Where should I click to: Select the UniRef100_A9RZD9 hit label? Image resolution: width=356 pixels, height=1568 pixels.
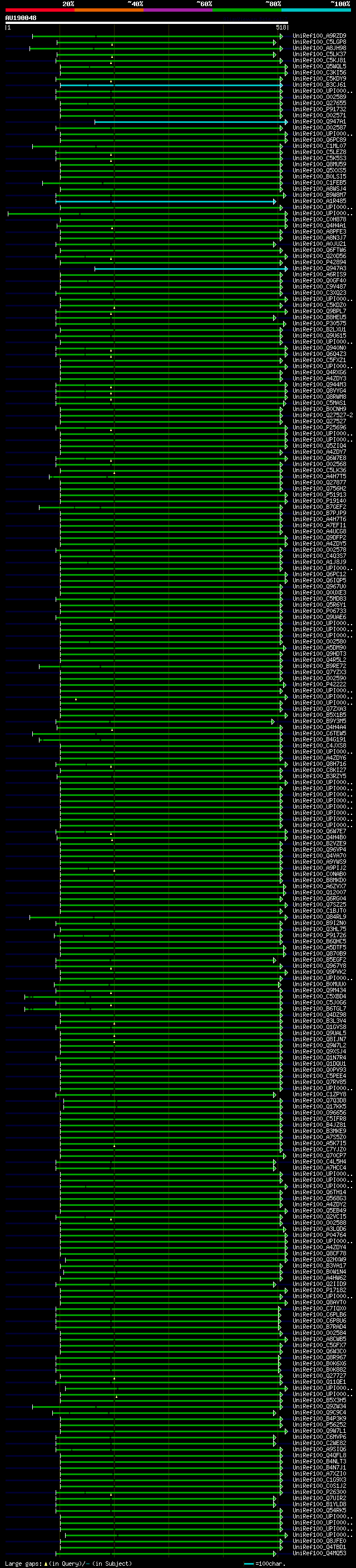[319, 36]
